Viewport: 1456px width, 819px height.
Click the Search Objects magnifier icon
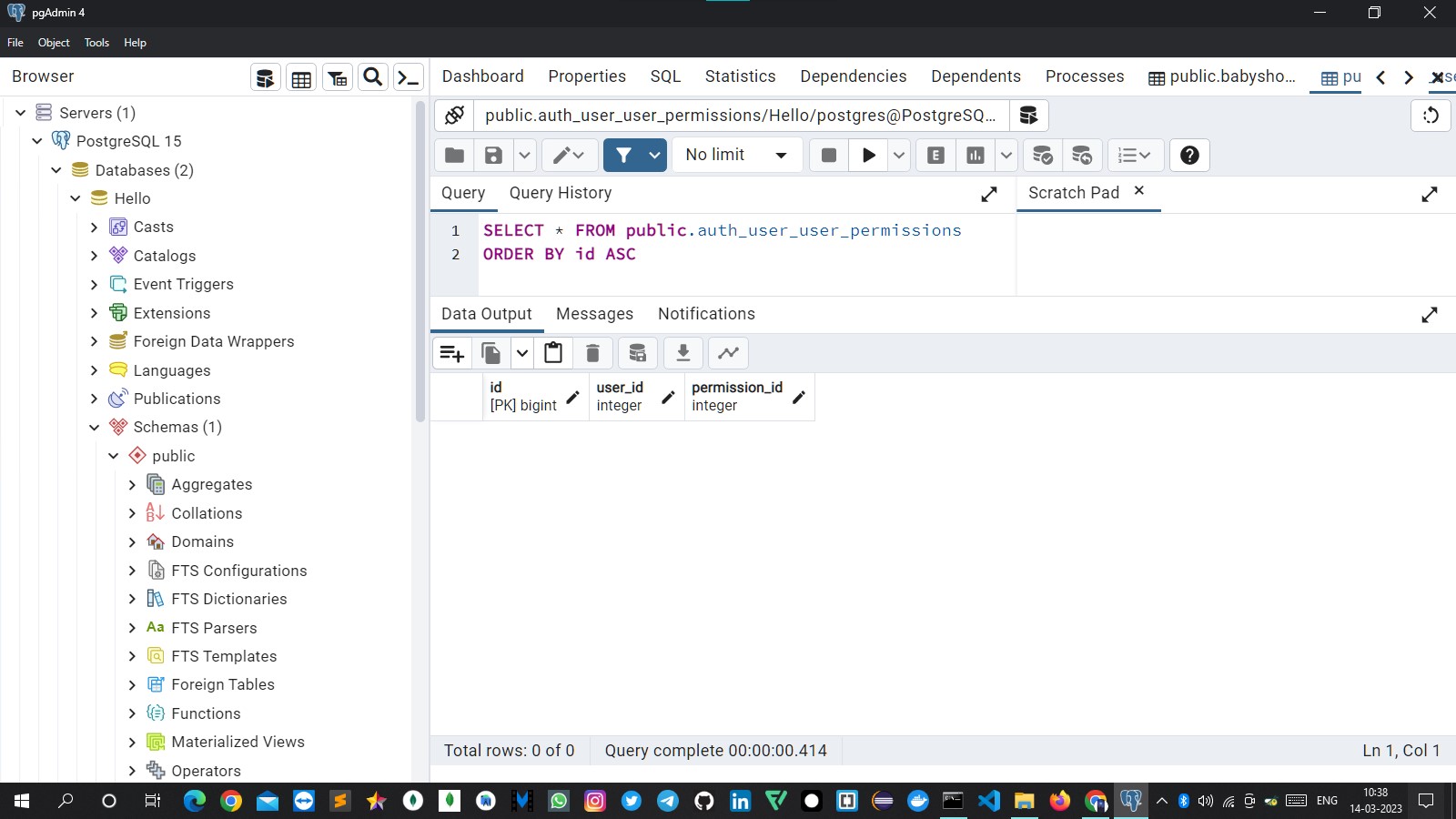click(372, 77)
